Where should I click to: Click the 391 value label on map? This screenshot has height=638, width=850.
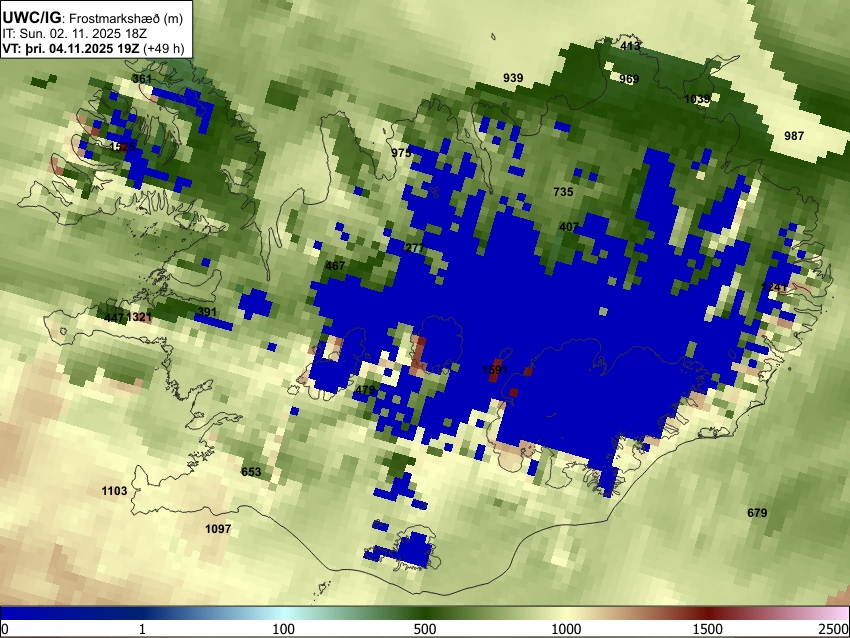pyautogui.click(x=207, y=312)
